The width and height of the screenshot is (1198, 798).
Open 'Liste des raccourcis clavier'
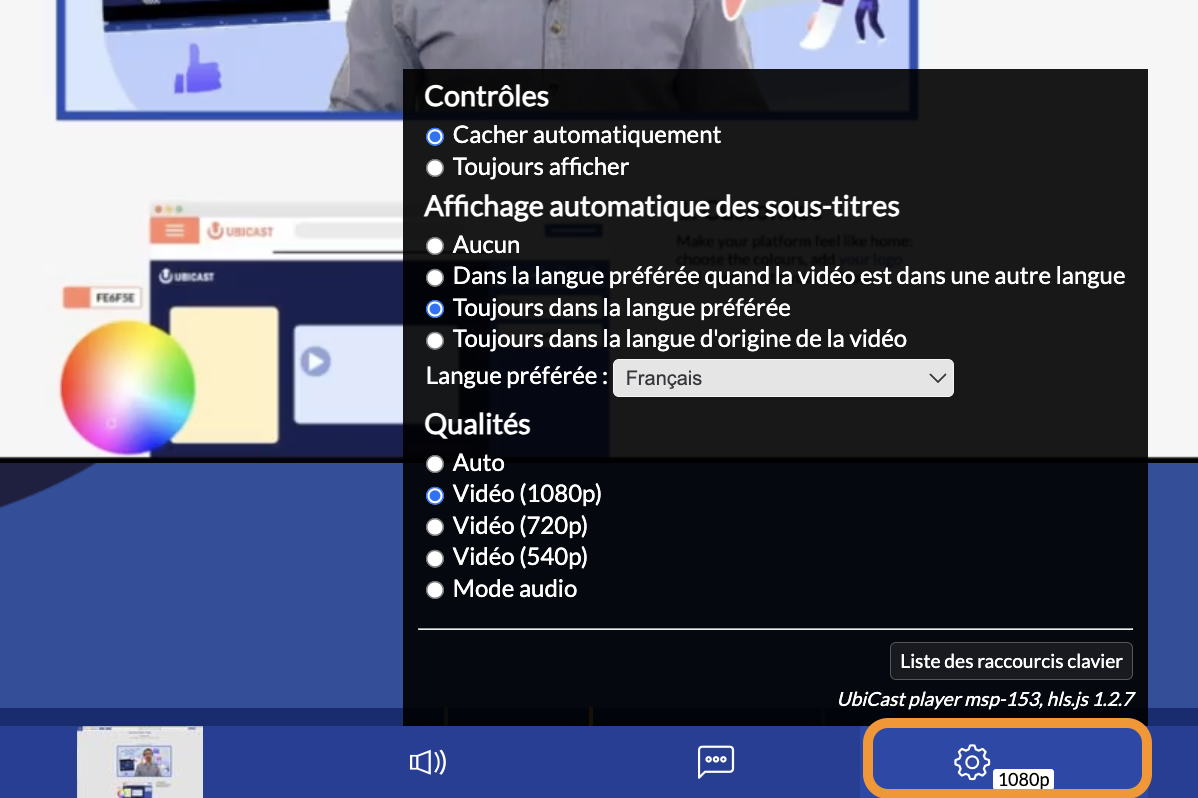1011,661
